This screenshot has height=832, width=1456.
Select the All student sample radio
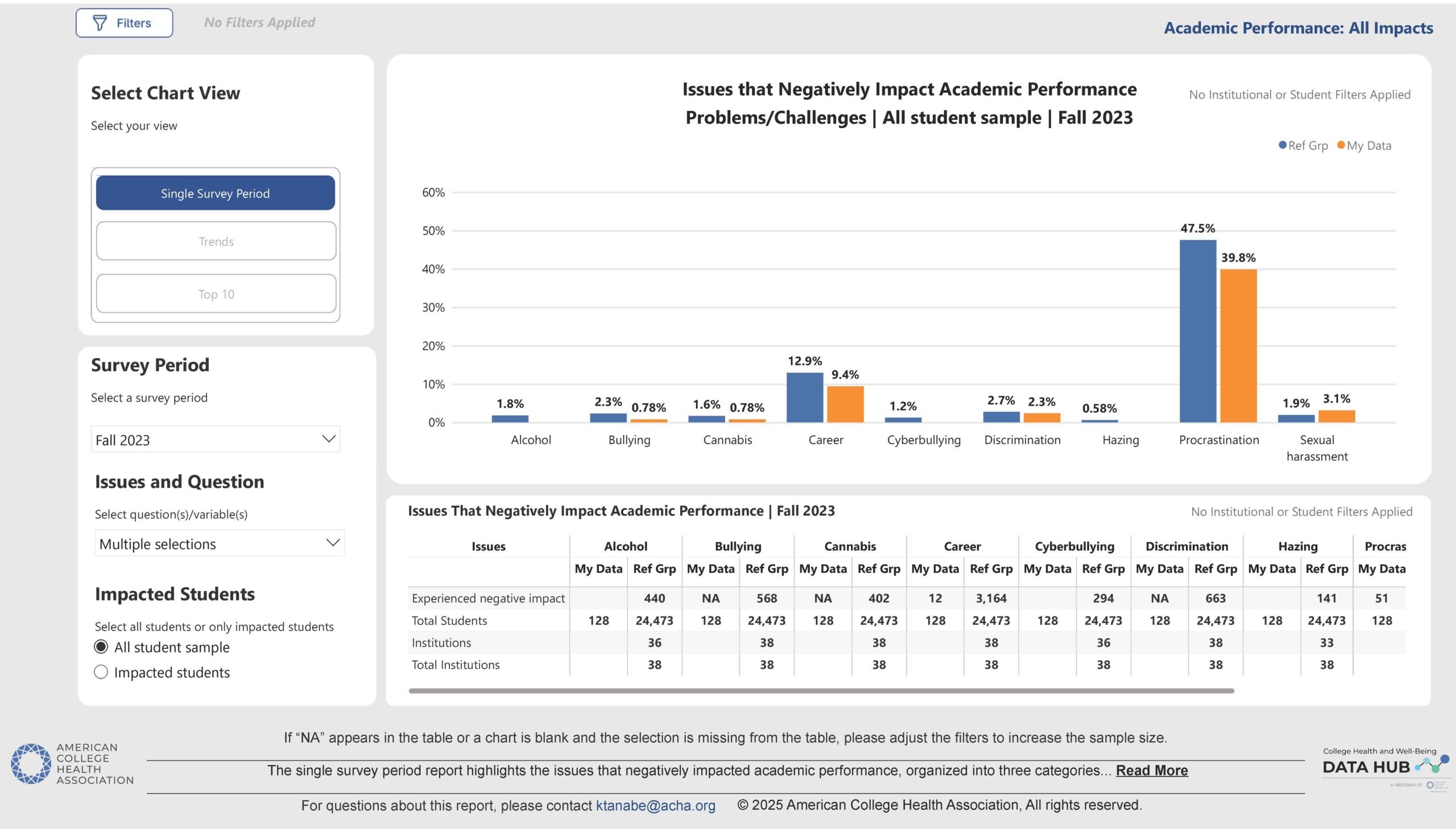(x=101, y=647)
